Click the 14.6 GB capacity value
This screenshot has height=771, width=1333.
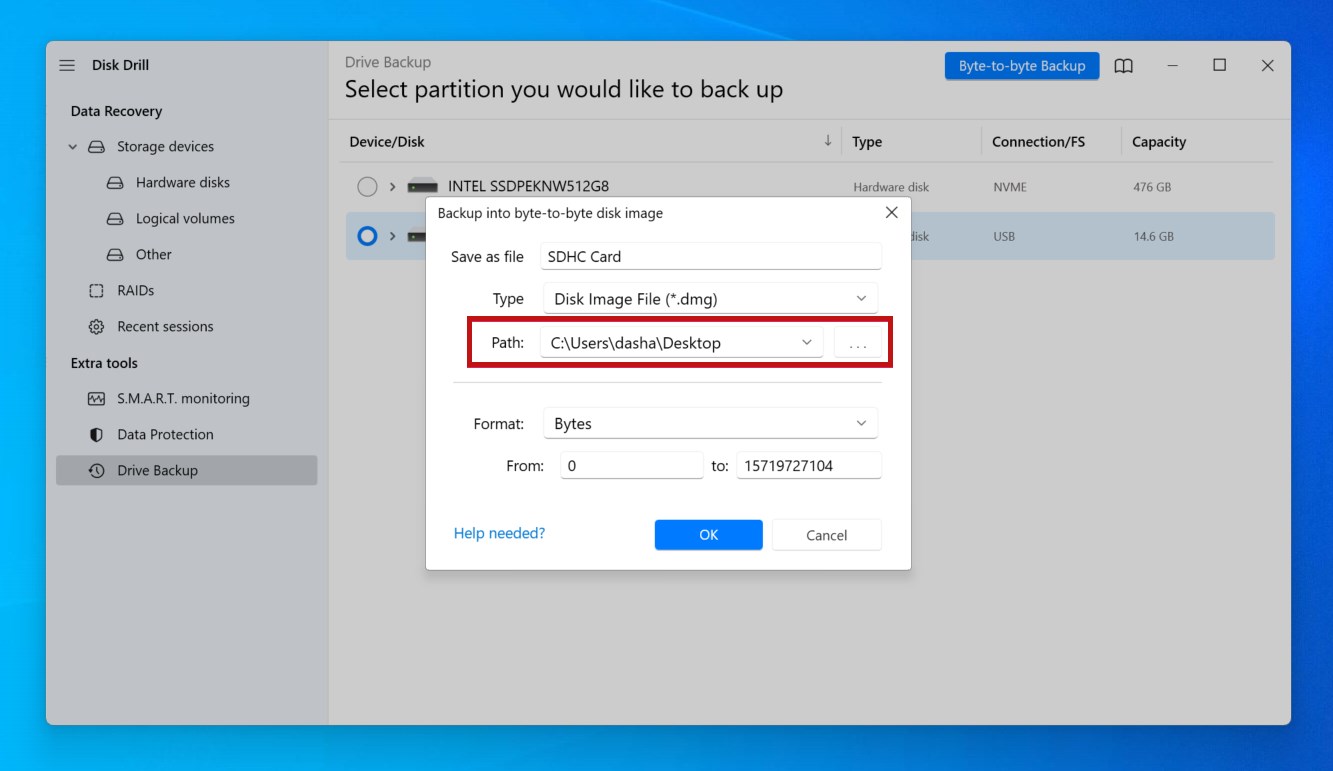point(1153,237)
